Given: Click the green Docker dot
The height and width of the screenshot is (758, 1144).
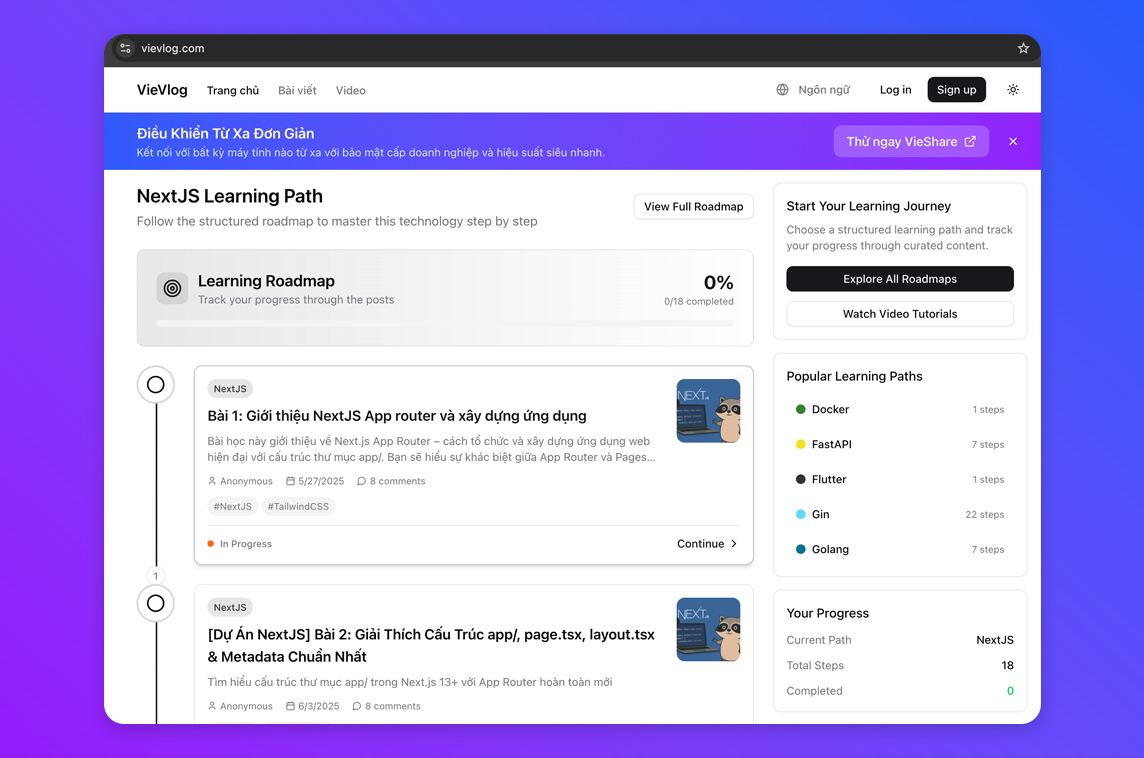Looking at the screenshot, I should tap(800, 409).
